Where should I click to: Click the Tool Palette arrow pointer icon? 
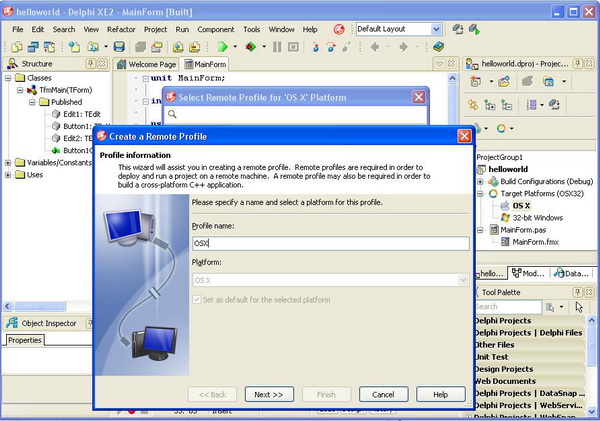(579, 307)
